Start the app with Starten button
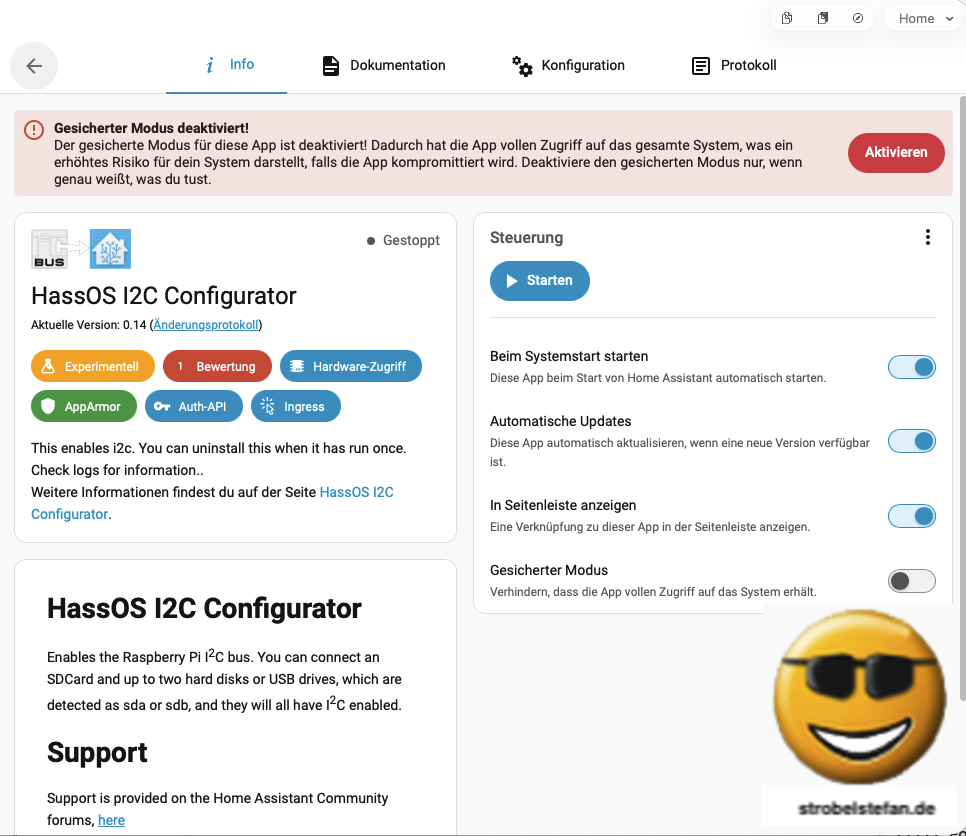966x836 pixels. tap(540, 281)
